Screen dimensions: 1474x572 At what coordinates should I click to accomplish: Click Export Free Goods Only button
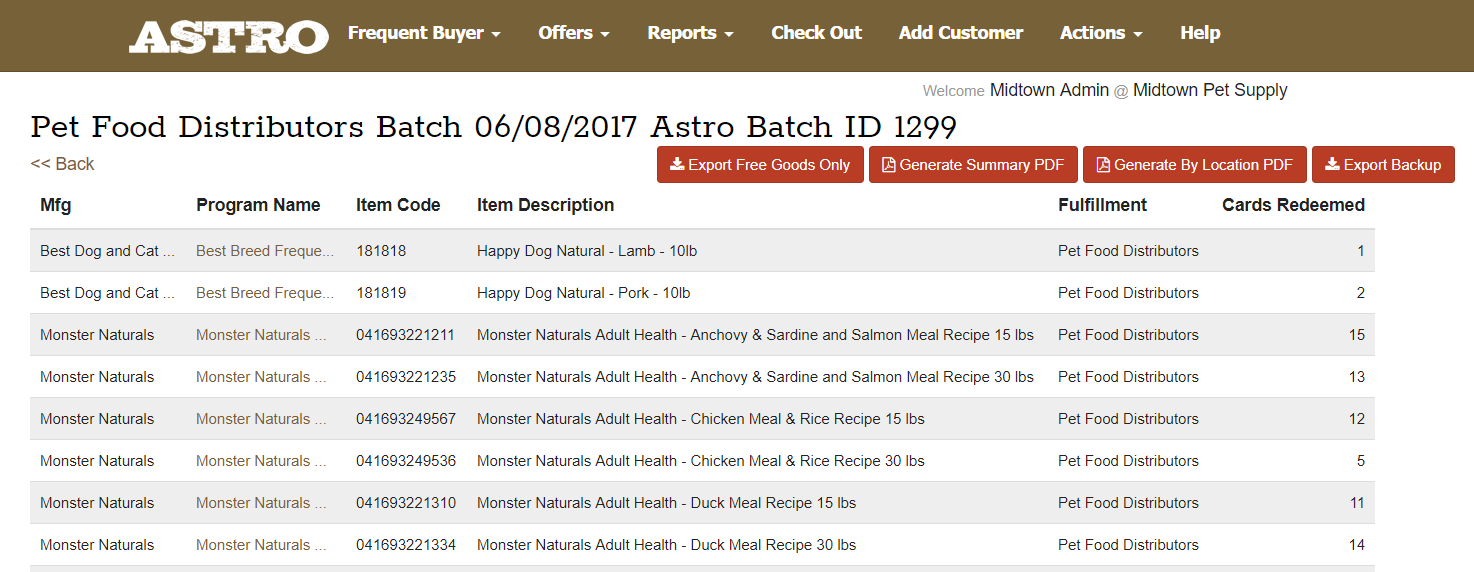(760, 165)
